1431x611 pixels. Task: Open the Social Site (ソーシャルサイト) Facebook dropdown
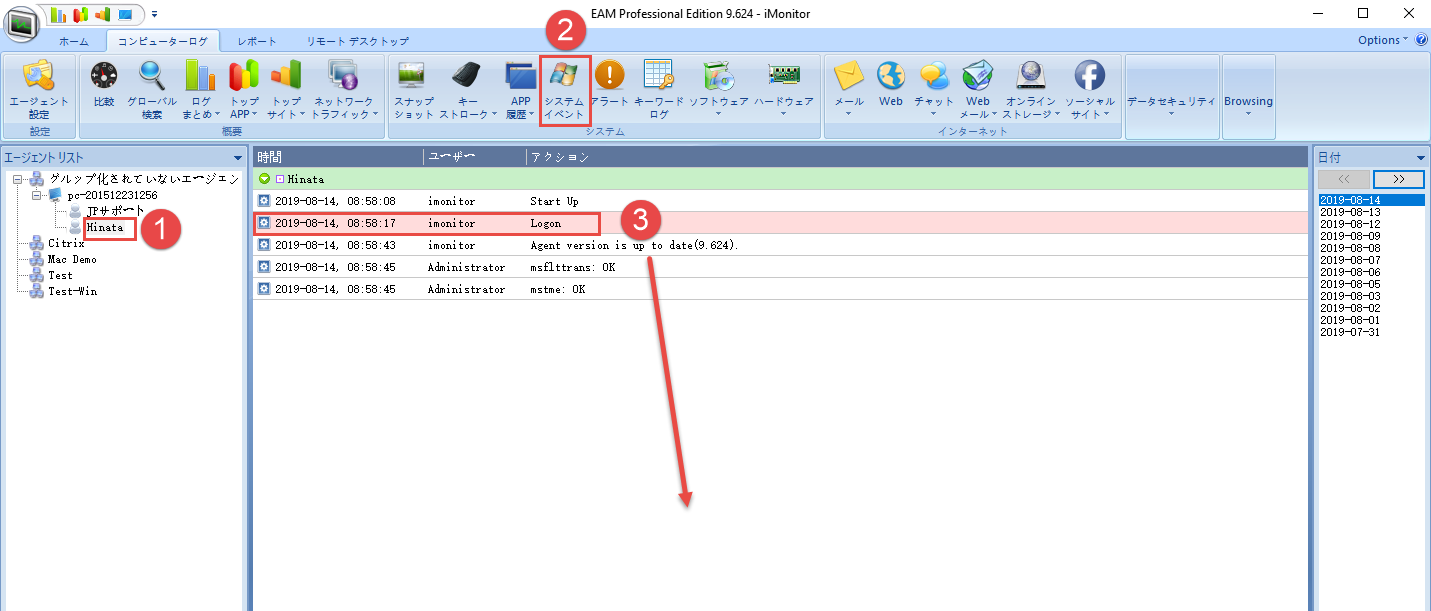coord(1089,89)
